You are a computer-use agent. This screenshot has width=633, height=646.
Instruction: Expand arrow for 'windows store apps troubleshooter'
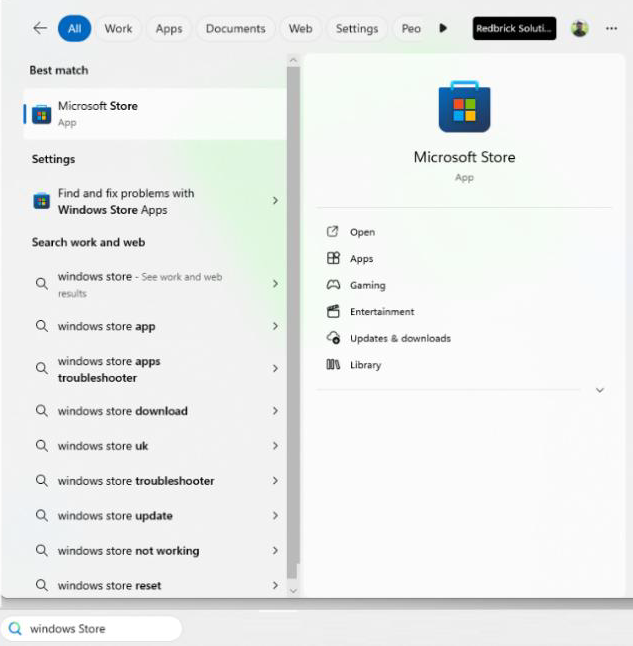pos(275,368)
